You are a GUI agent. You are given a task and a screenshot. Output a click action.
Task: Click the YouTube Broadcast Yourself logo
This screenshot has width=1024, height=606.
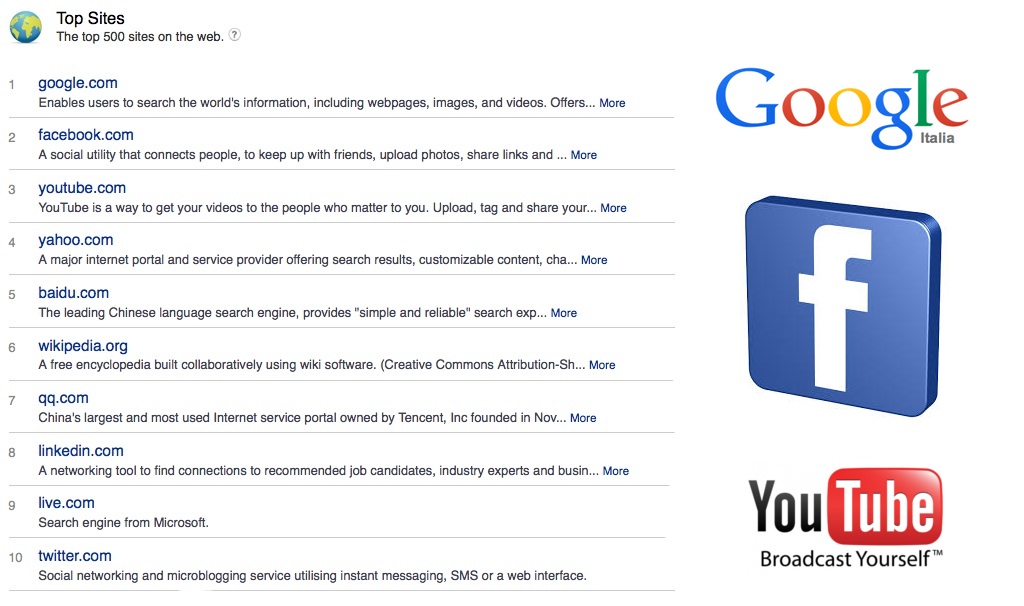[846, 517]
